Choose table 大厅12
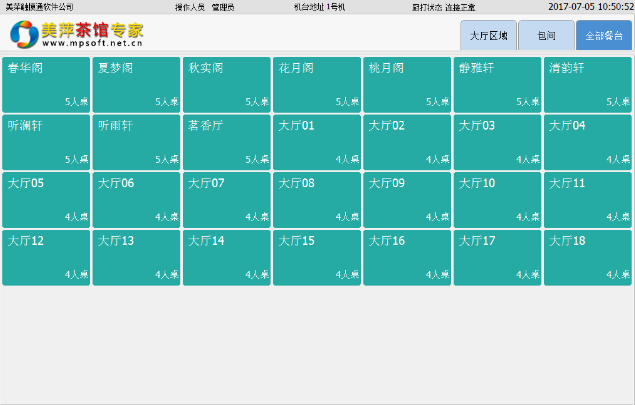Image resolution: width=635 pixels, height=405 pixels. (46, 258)
